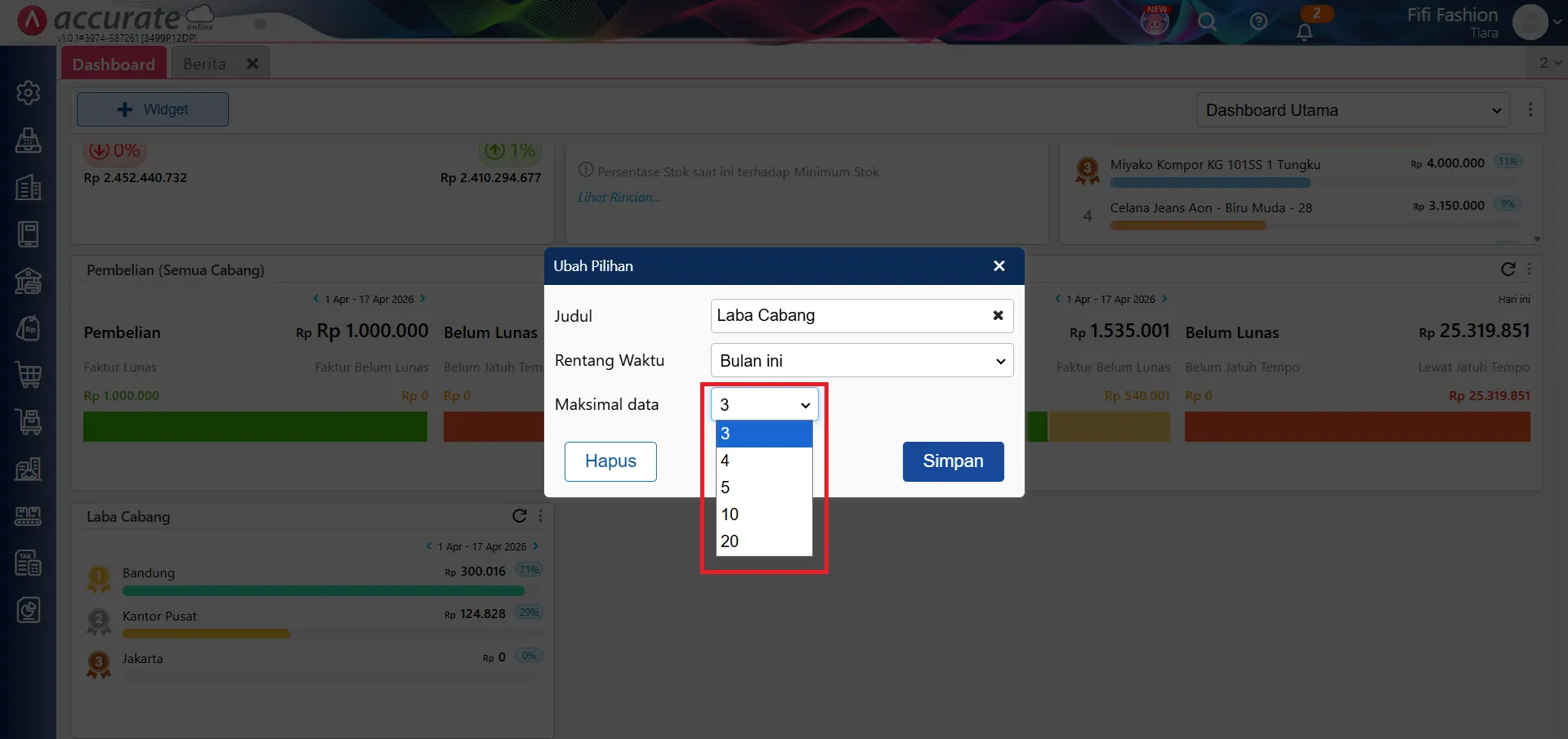The width and height of the screenshot is (1568, 739).
Task: Select option 5 in Maksimal data list
Action: click(764, 487)
